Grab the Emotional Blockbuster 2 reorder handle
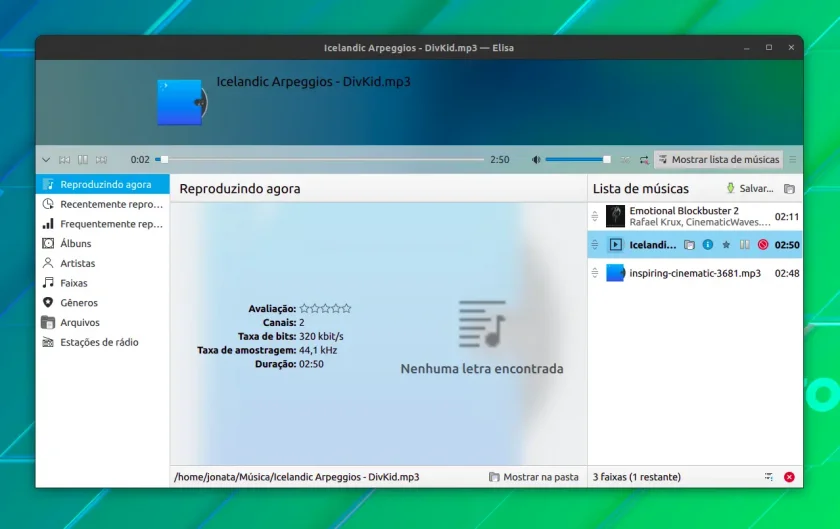 [595, 217]
